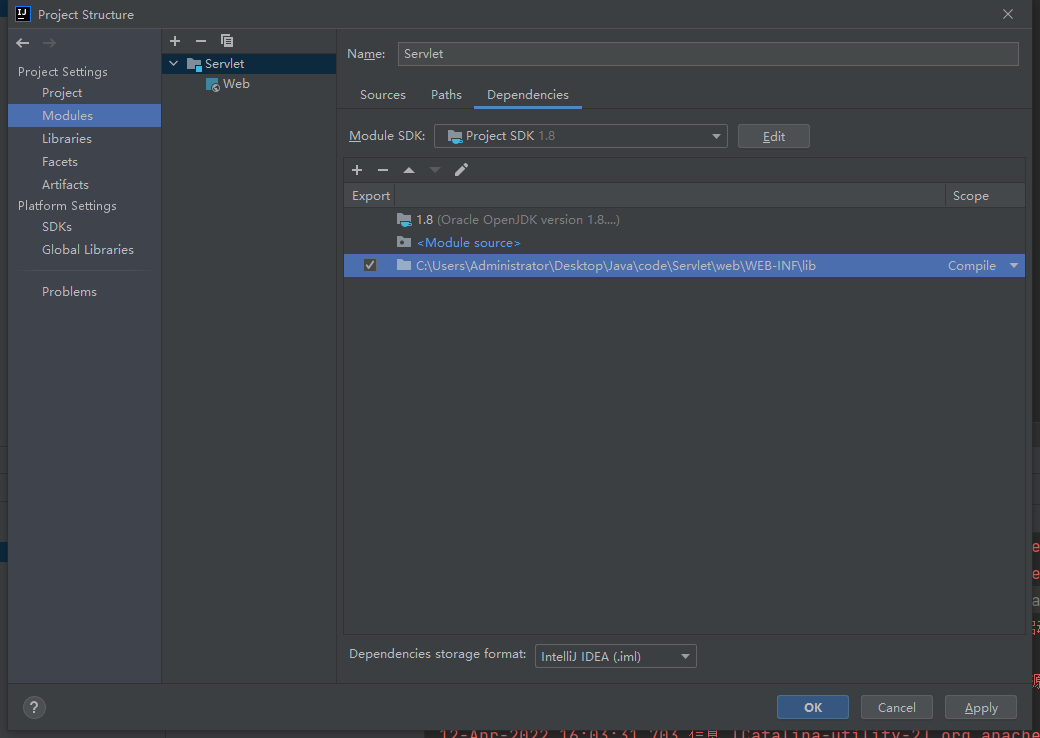This screenshot has height=738, width=1040.
Task: Click the Edit SDK button
Action: coord(773,136)
